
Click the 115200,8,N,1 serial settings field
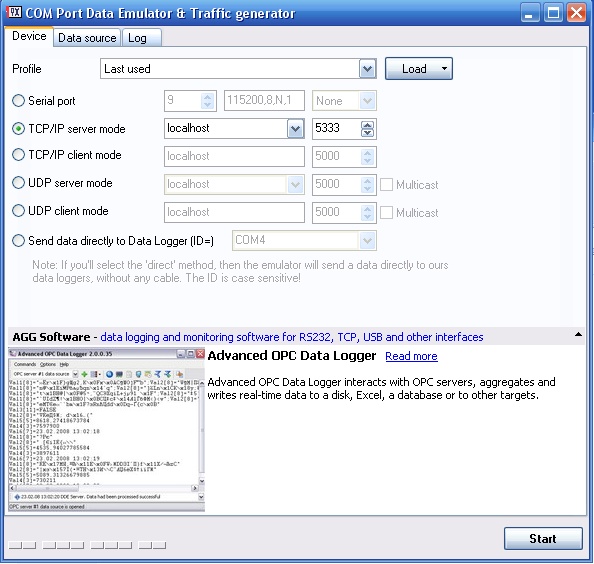point(264,101)
